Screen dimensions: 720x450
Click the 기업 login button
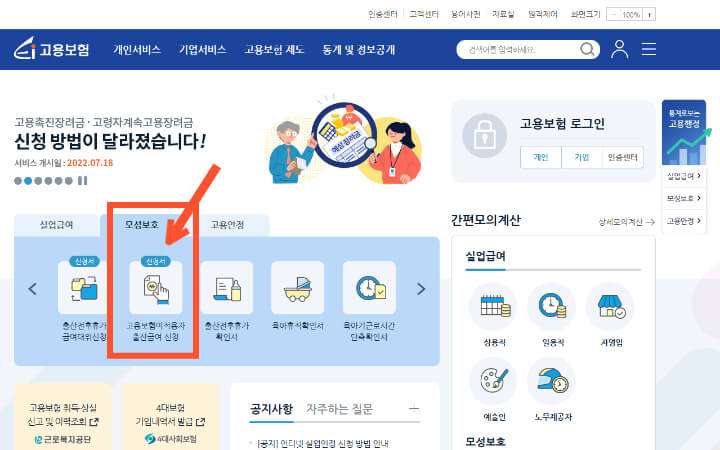tap(582, 158)
